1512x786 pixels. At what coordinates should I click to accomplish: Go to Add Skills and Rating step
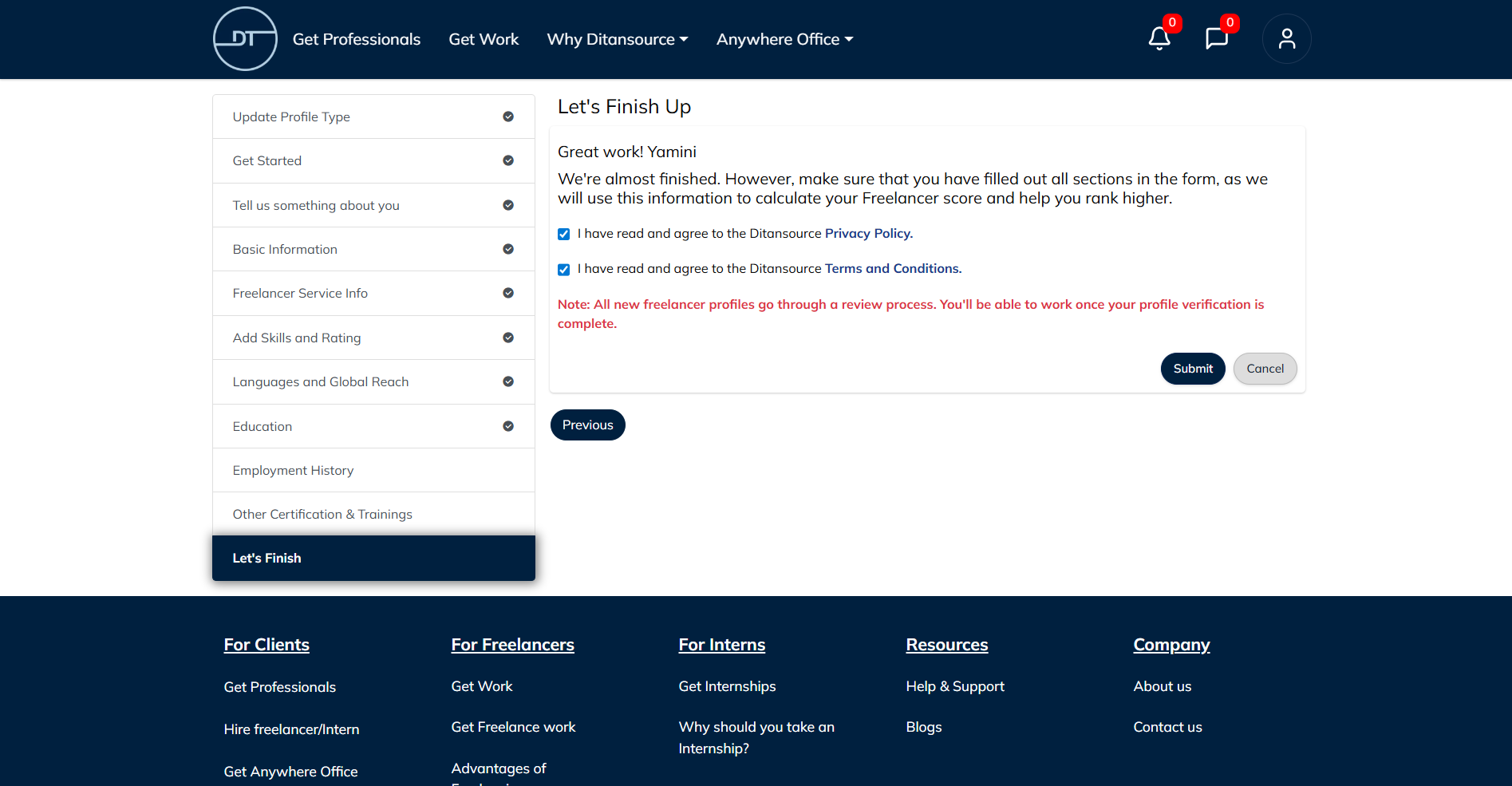click(x=373, y=338)
